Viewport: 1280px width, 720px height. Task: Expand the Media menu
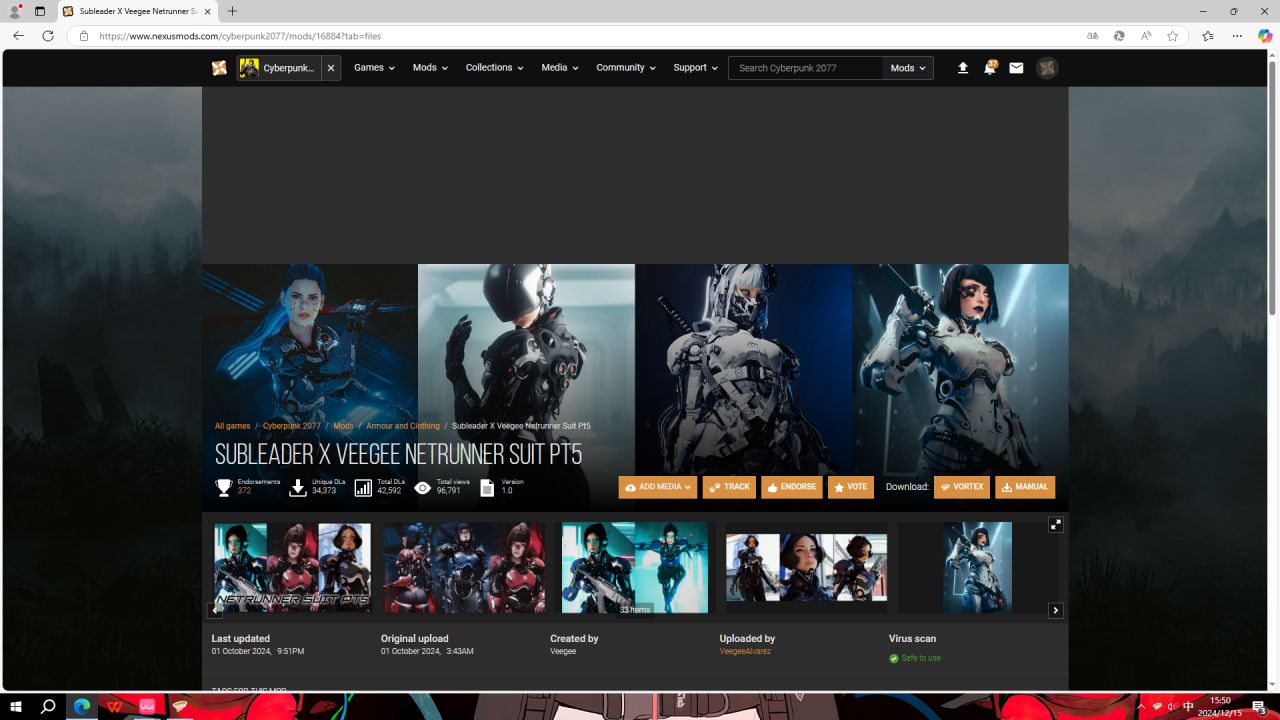pos(560,68)
